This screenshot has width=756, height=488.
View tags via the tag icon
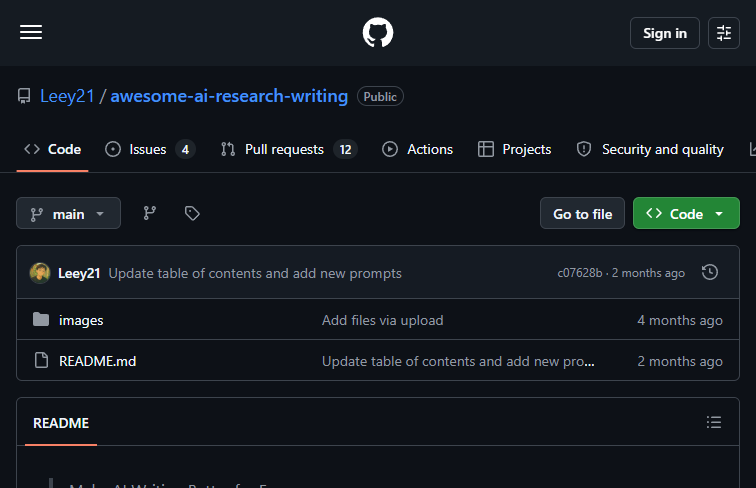[192, 213]
